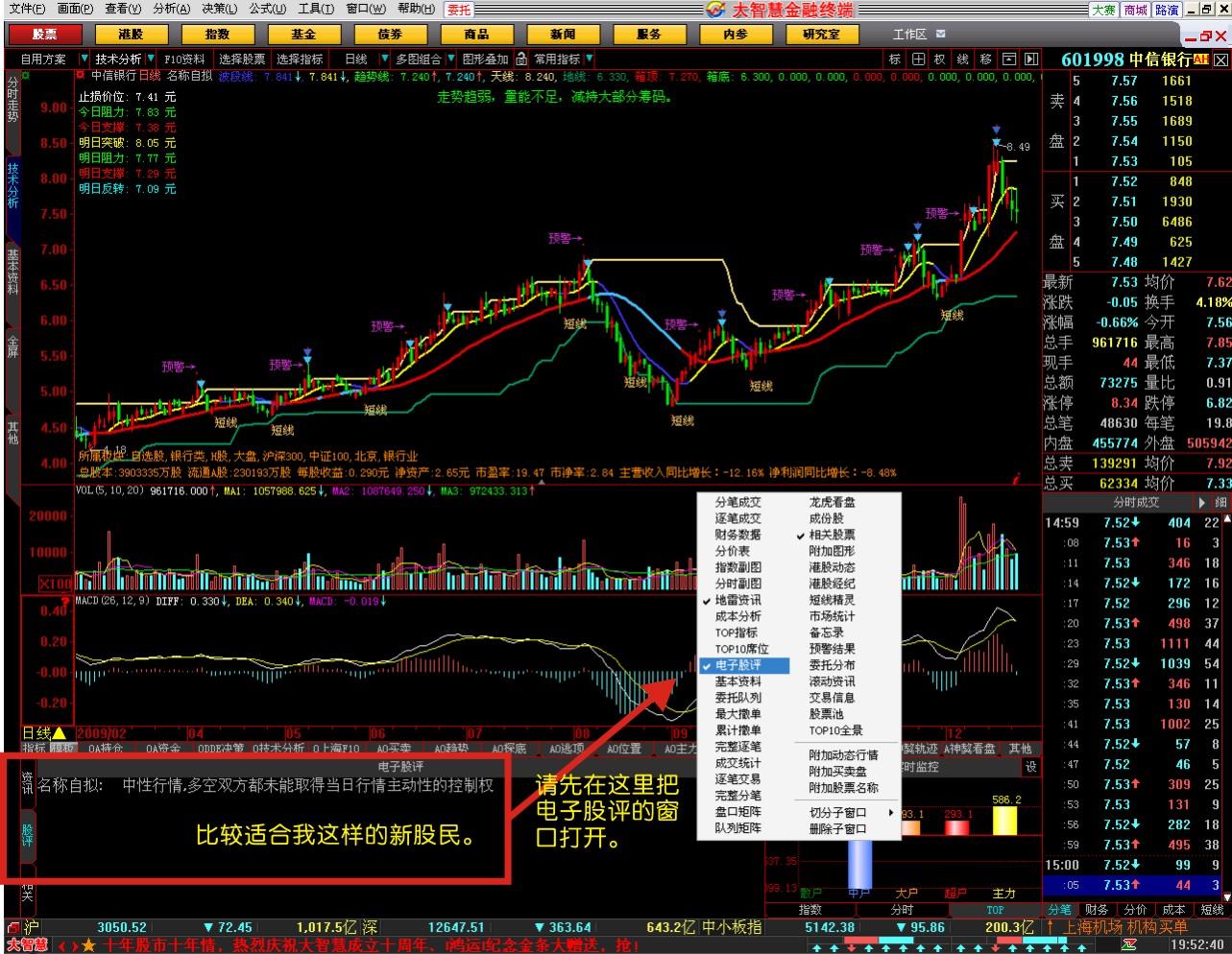Click the 路演 icon in title bar
This screenshot has width=1232, height=954.
[x=1167, y=10]
